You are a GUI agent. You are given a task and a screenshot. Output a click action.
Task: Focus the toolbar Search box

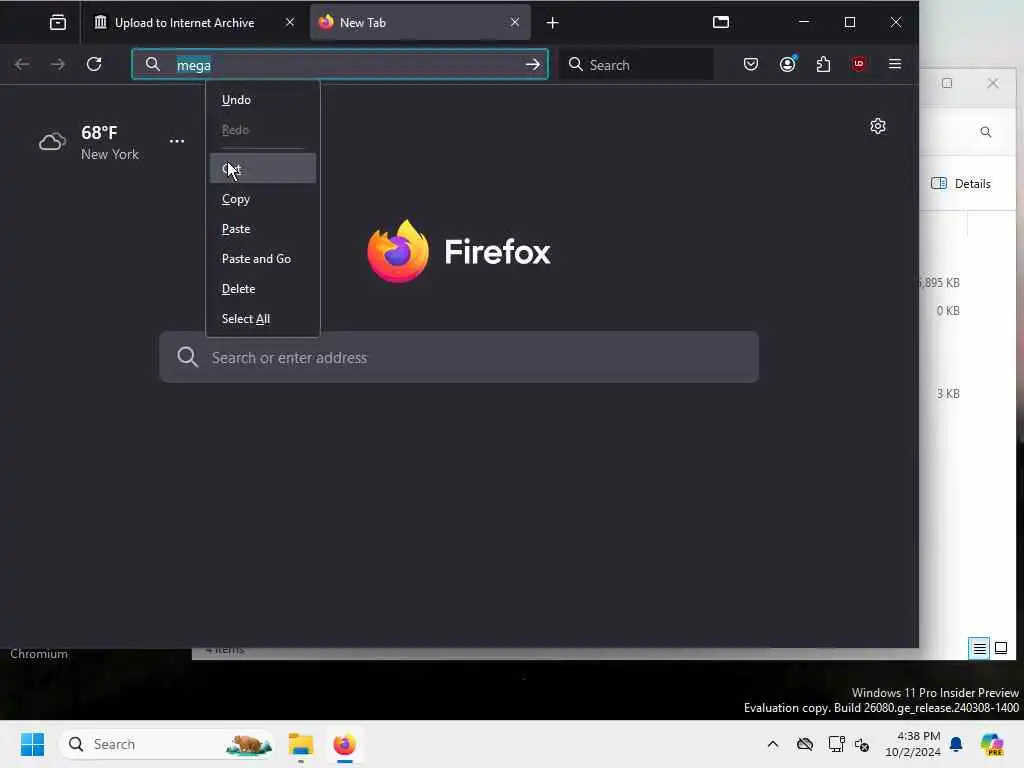(637, 64)
